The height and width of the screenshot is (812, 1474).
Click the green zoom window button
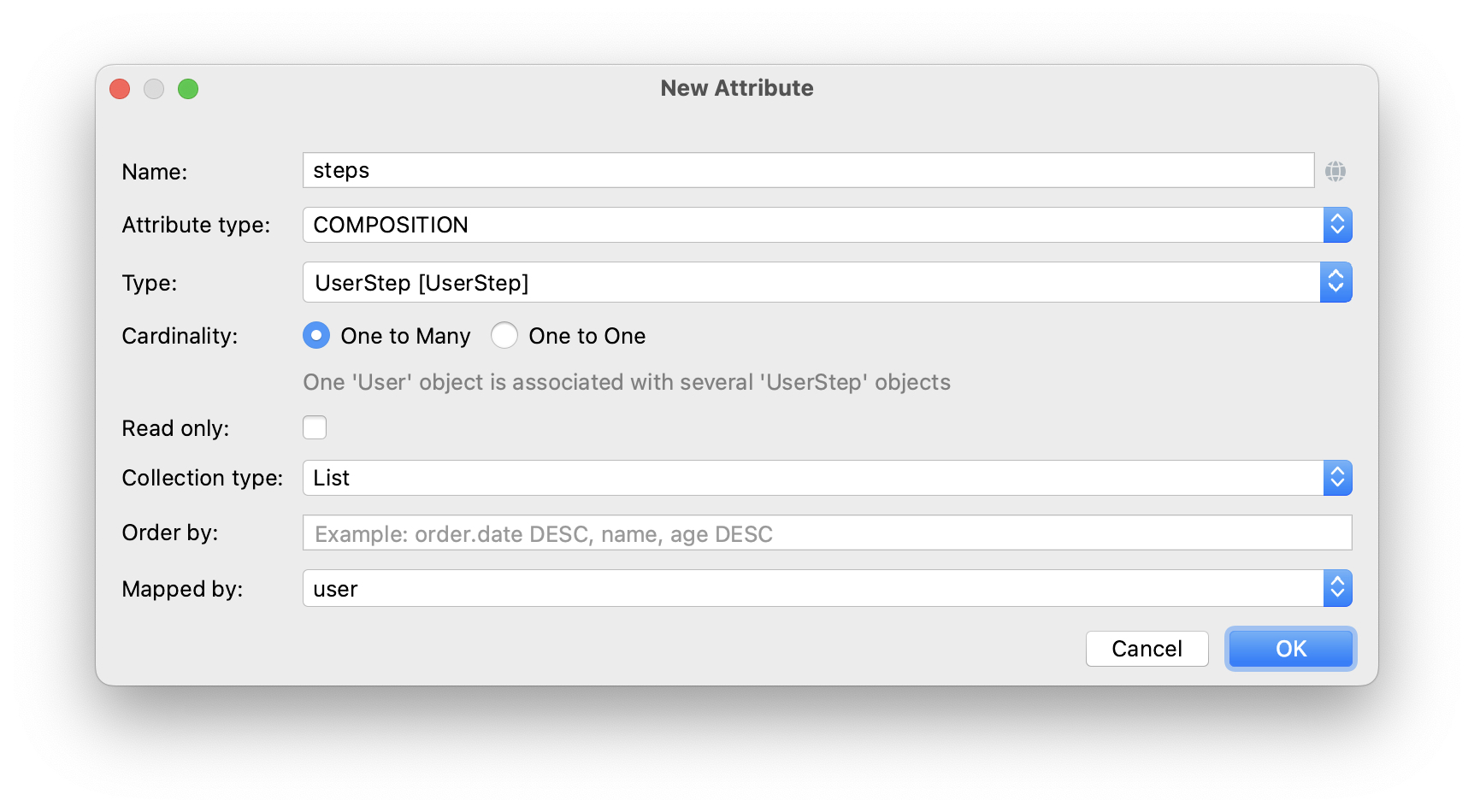(x=188, y=89)
